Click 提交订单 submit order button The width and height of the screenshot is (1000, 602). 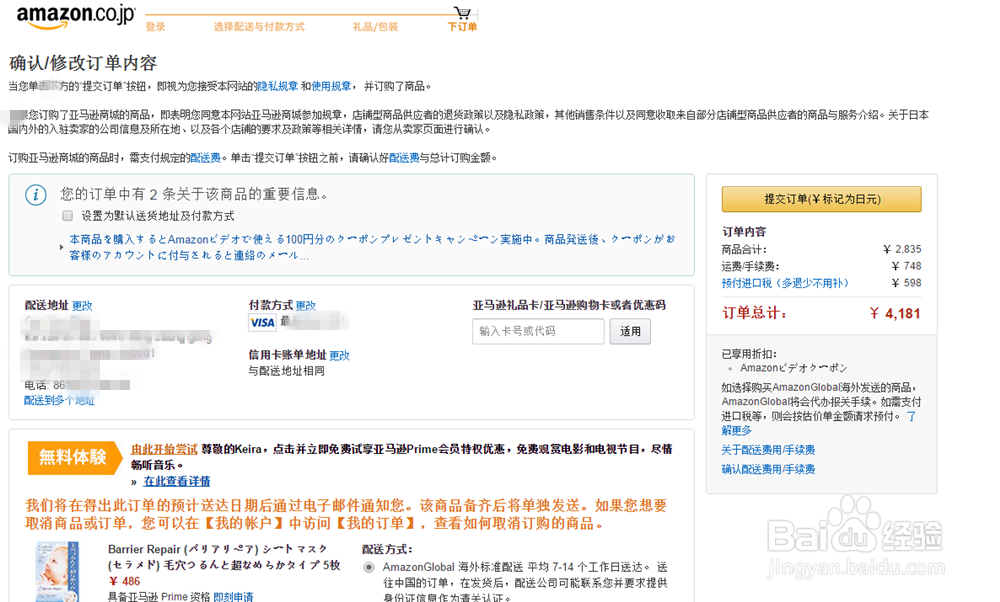tap(821, 199)
